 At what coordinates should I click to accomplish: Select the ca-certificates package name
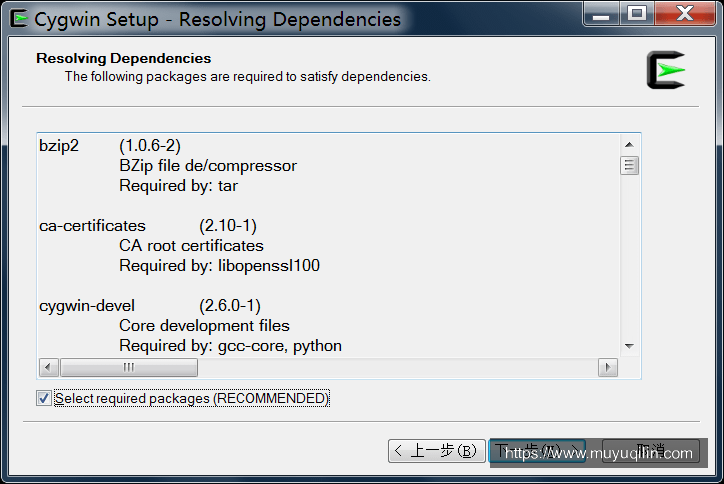[x=92, y=226]
